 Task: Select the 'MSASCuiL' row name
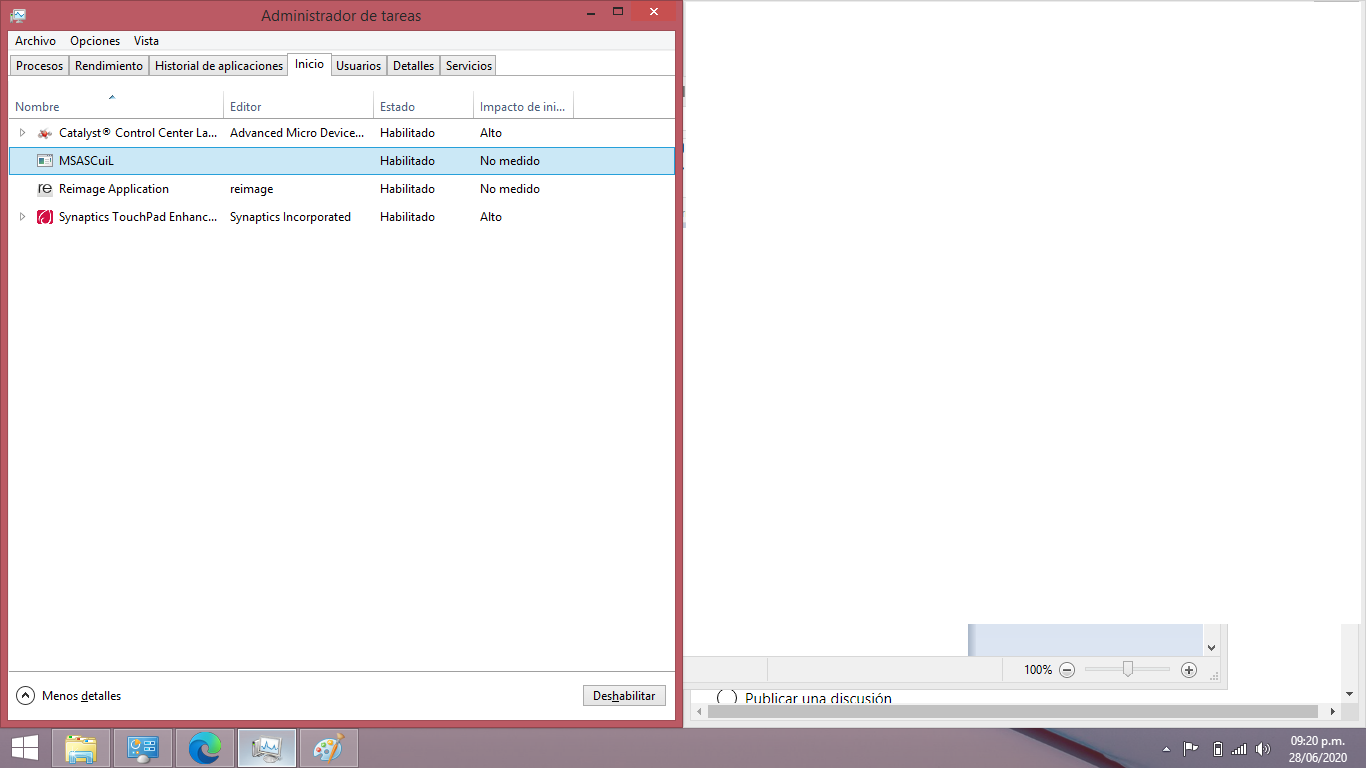pyautogui.click(x=86, y=161)
